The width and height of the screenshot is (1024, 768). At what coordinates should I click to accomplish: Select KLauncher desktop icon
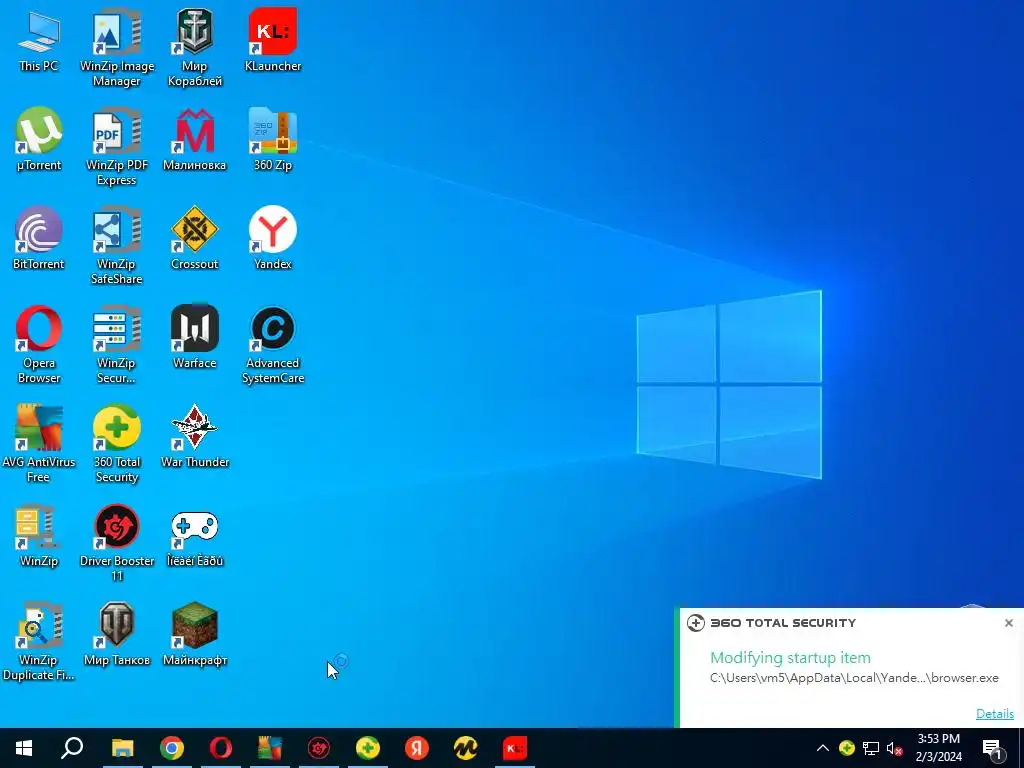pos(273,40)
